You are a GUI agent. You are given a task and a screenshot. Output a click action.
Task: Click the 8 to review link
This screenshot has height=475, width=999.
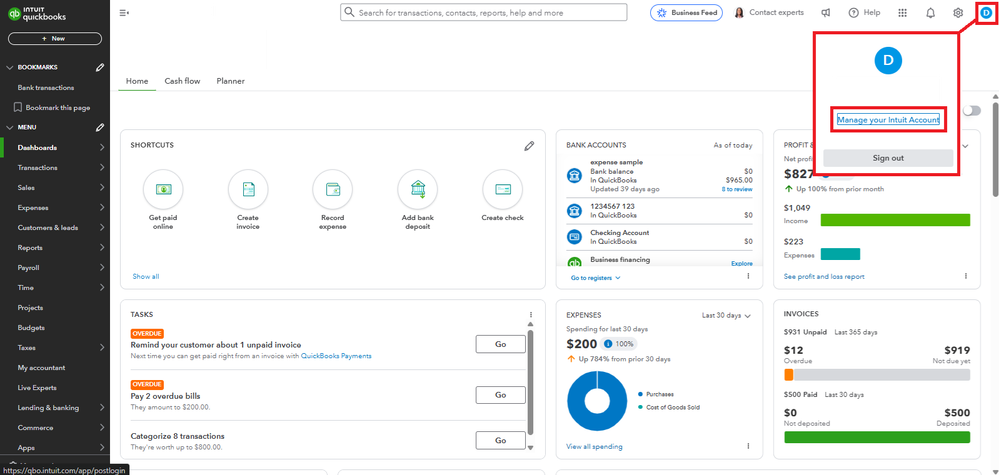(x=737, y=189)
